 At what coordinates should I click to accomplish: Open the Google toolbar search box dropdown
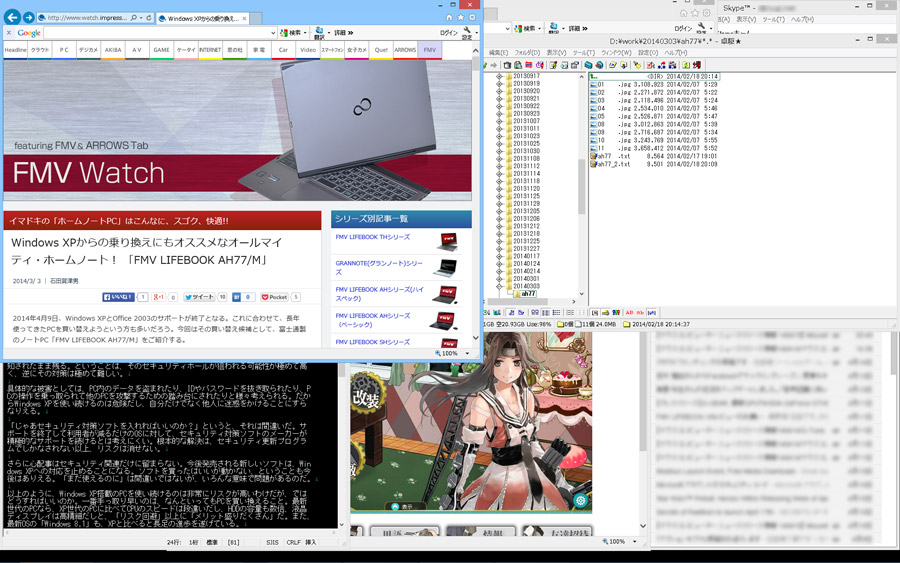point(273,33)
